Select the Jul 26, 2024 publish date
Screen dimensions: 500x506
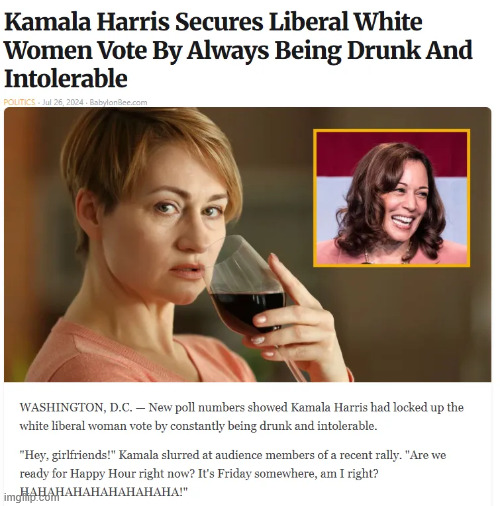[x=62, y=102]
